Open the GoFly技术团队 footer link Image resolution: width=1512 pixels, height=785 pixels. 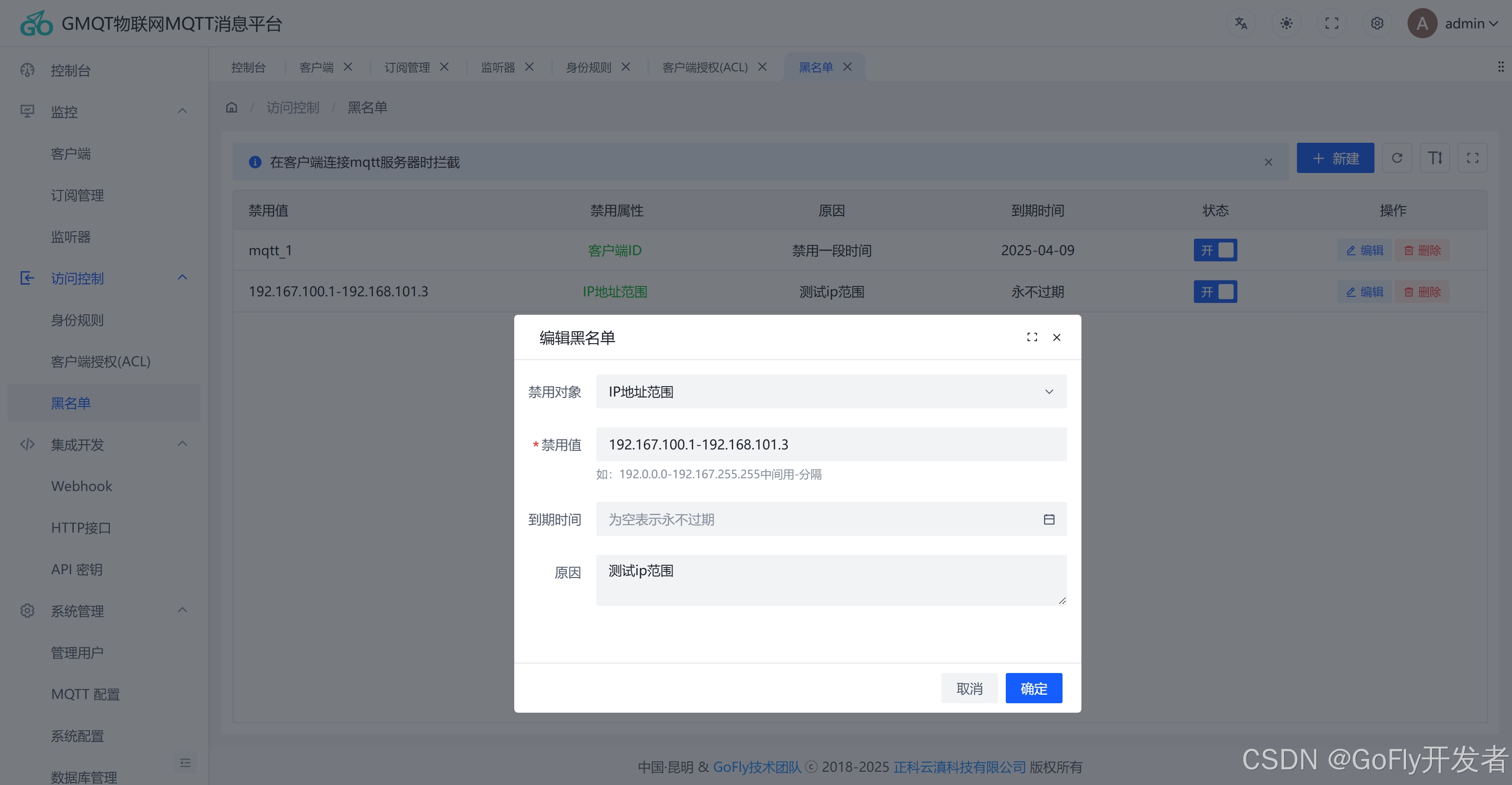(757, 767)
